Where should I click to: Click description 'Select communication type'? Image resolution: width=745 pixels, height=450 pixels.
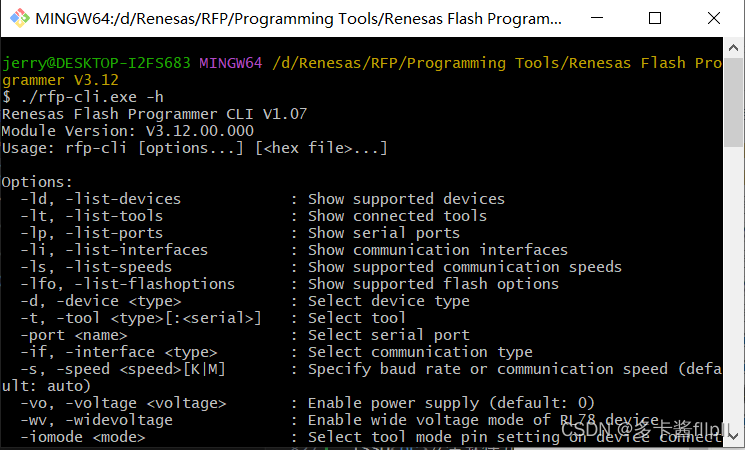pos(420,352)
